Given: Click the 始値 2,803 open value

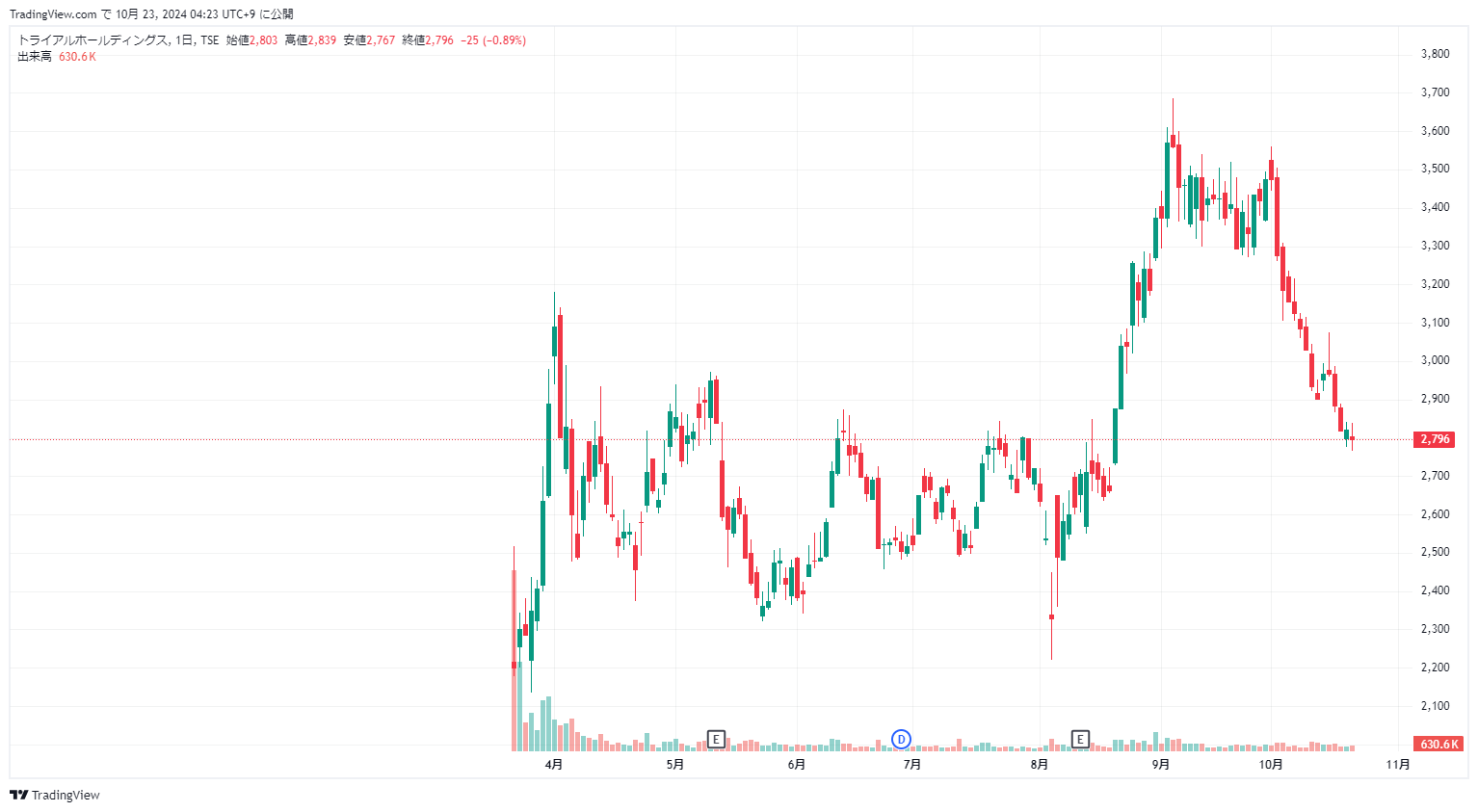Looking at the screenshot, I should (251, 40).
